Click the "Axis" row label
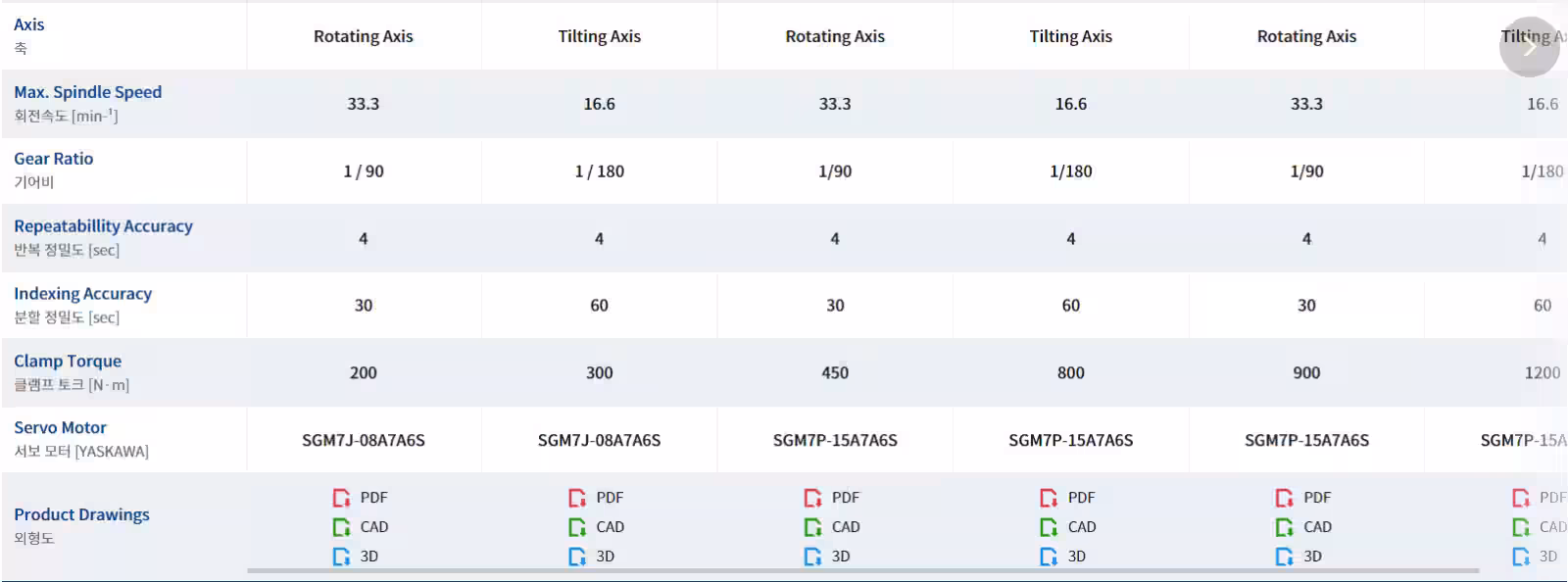The width and height of the screenshot is (1568, 582). click(x=29, y=24)
